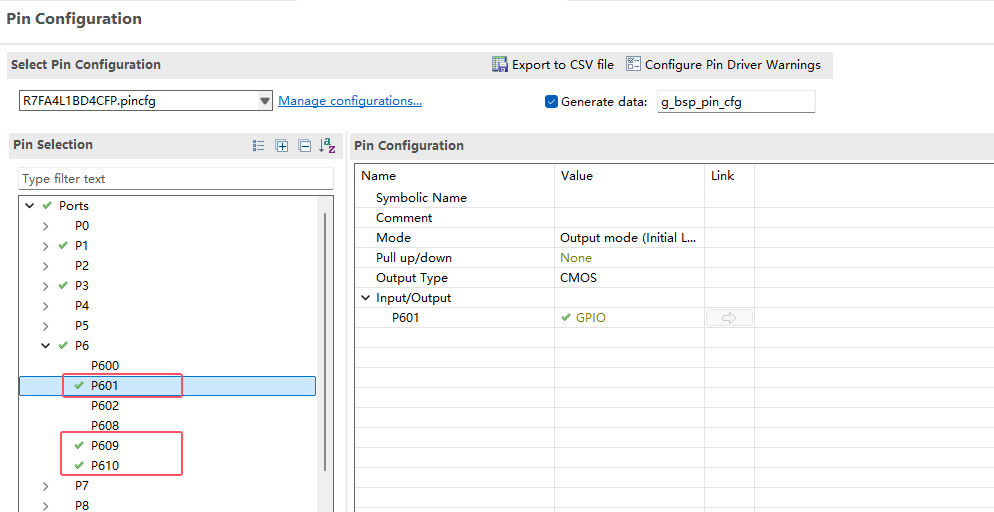The image size is (994, 512).
Task: Click the tree view mode icon in Pin Selection
Action: [259, 146]
